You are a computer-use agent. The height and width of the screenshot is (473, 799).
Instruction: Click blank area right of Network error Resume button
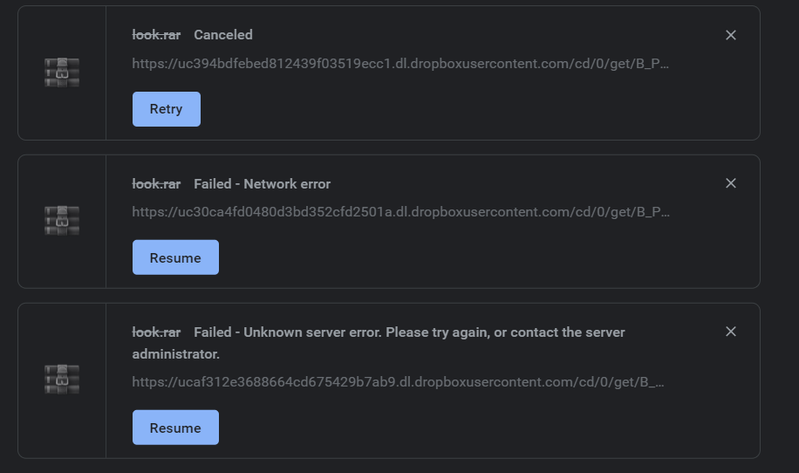pos(450,257)
